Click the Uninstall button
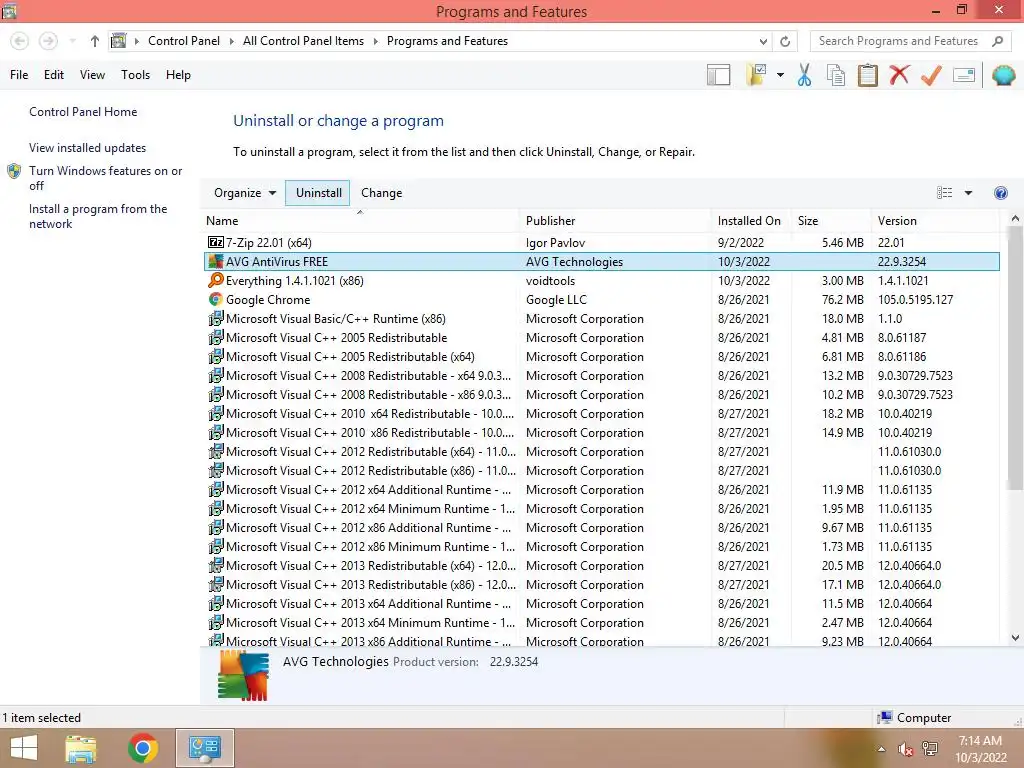 [318, 193]
